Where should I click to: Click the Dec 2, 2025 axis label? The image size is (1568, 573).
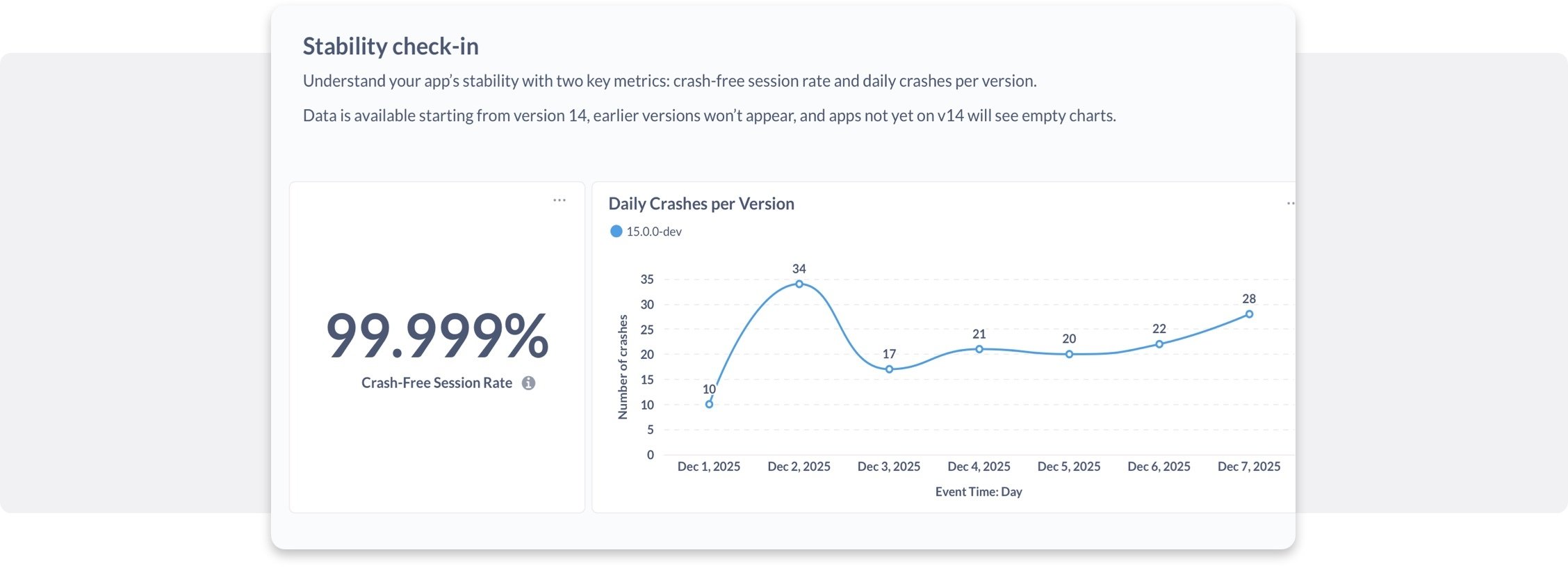point(799,467)
